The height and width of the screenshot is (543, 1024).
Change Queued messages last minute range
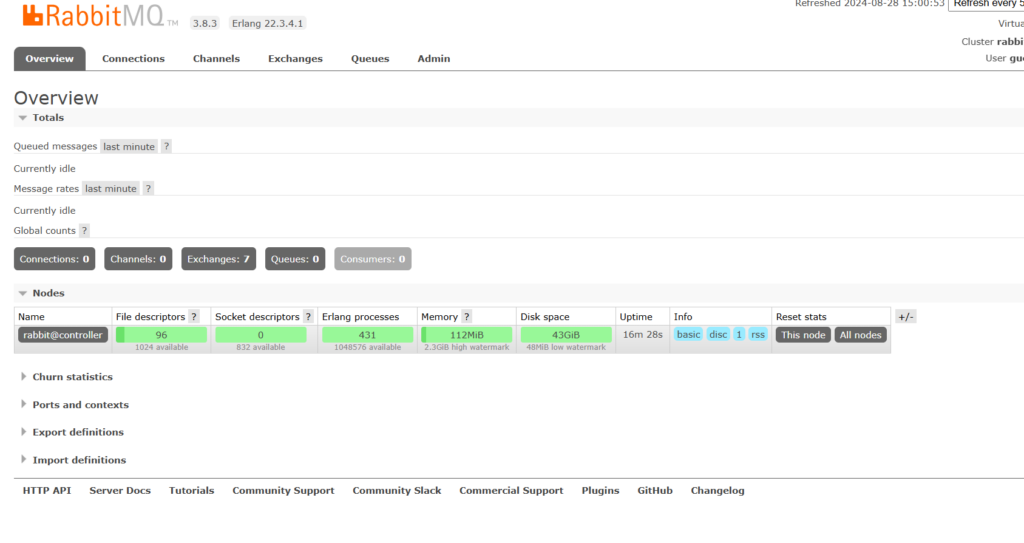(129, 146)
